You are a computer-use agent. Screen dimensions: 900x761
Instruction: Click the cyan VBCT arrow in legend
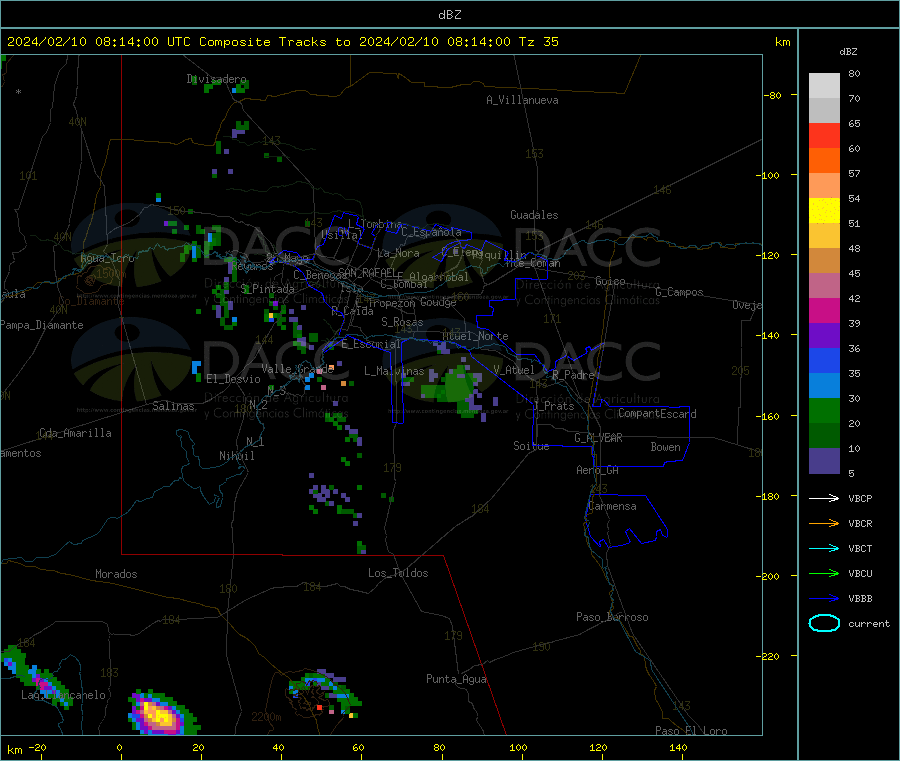824,549
